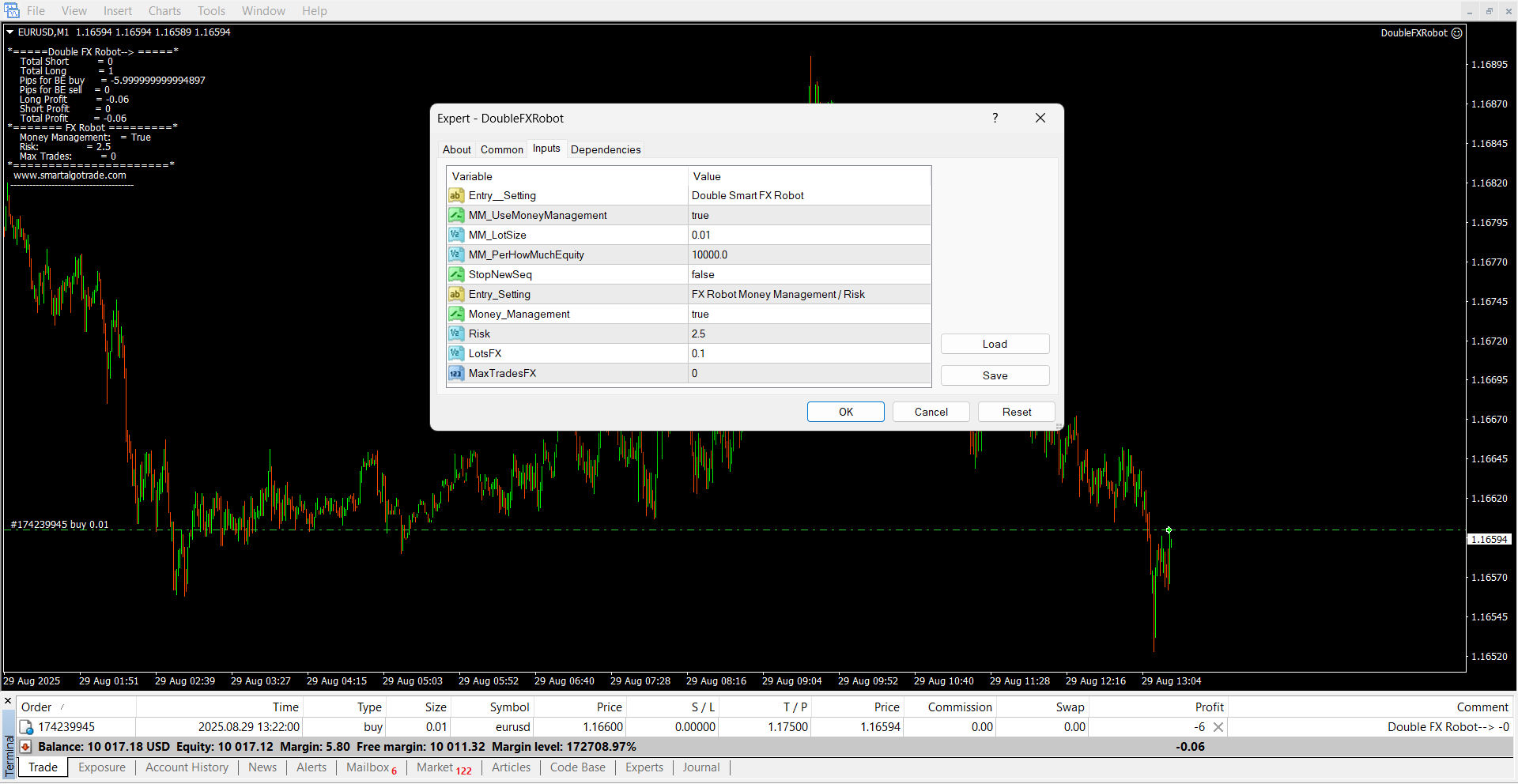
Task: Open the Account History tab
Action: coord(187,767)
